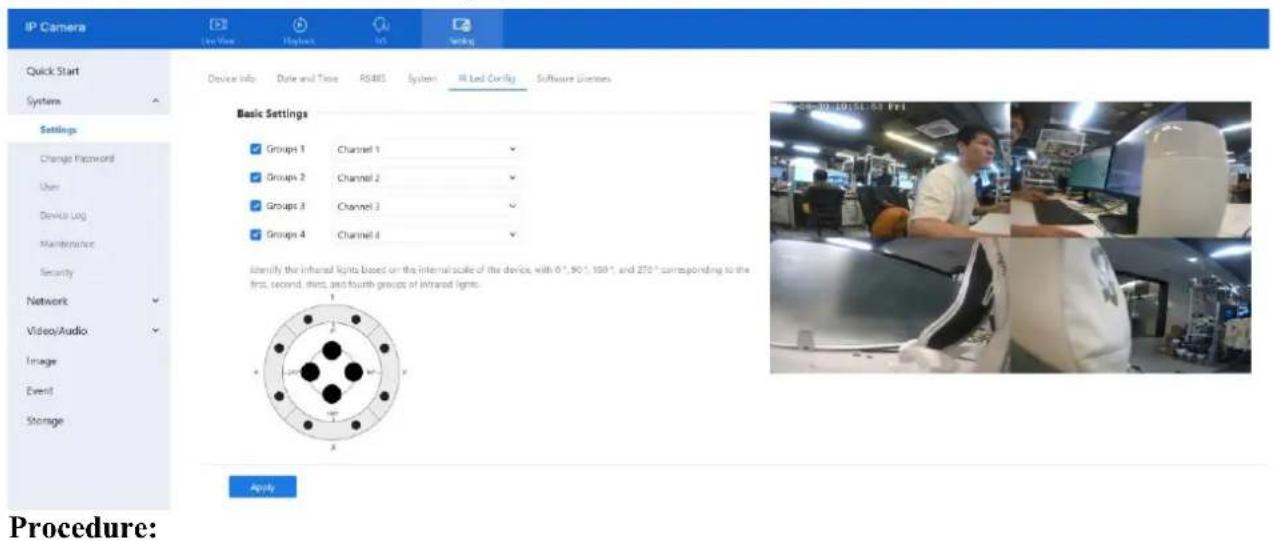
Task: Click the Basic Settings heading
Action: tap(272, 114)
